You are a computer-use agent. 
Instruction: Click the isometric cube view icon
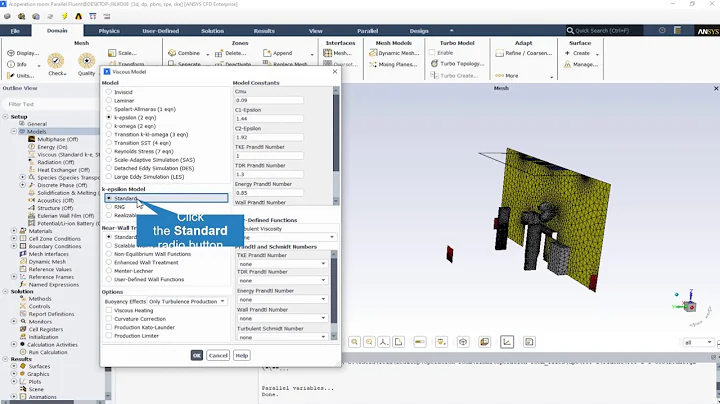pos(463,342)
